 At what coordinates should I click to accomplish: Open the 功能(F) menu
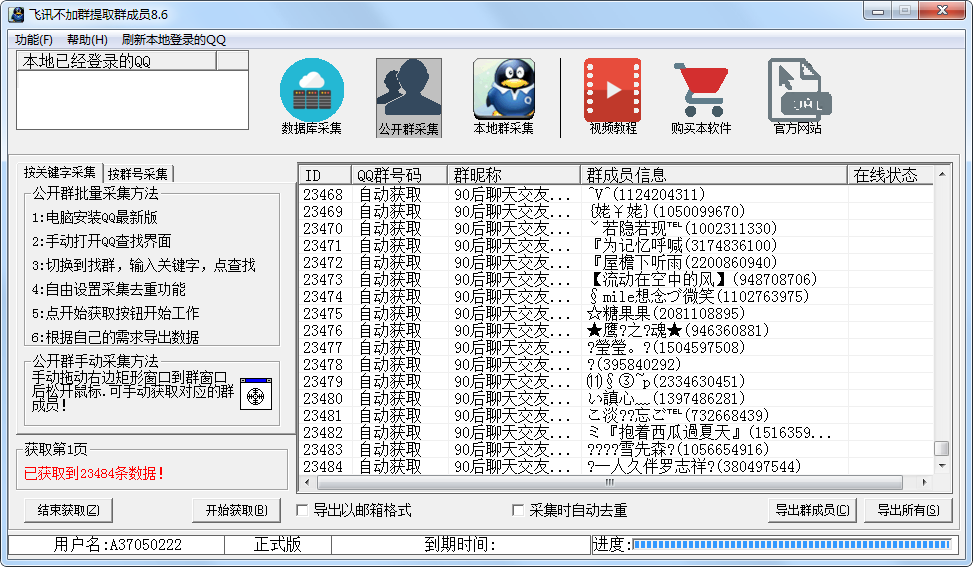point(34,40)
